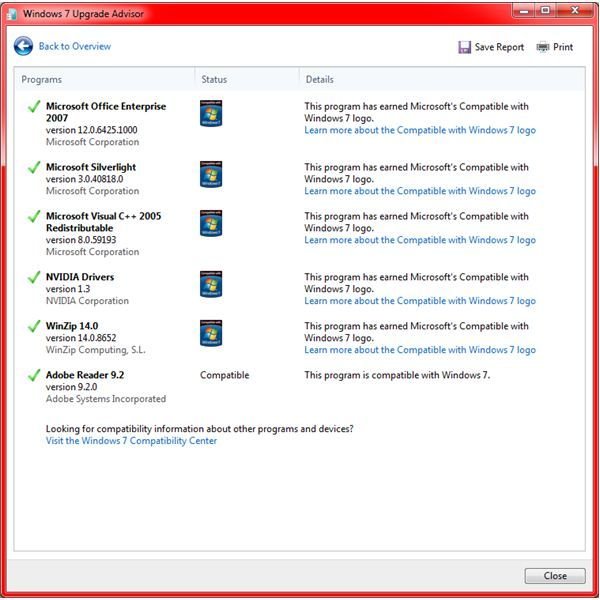Open the Back to Overview link
This screenshot has width=600, height=600.
[x=75, y=46]
